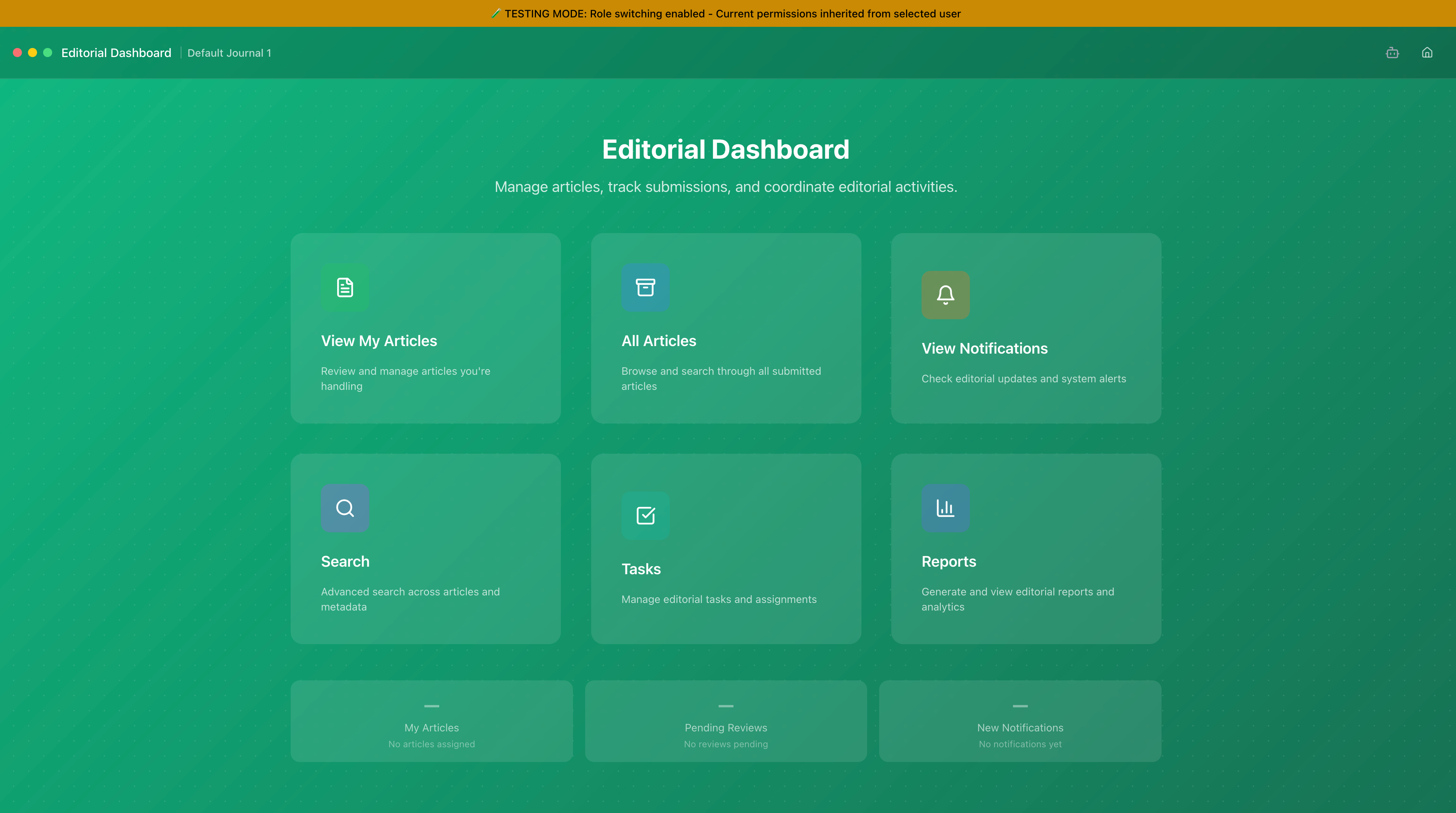This screenshot has width=1456, height=813.
Task: Click the green maximize window dot
Action: (48, 53)
